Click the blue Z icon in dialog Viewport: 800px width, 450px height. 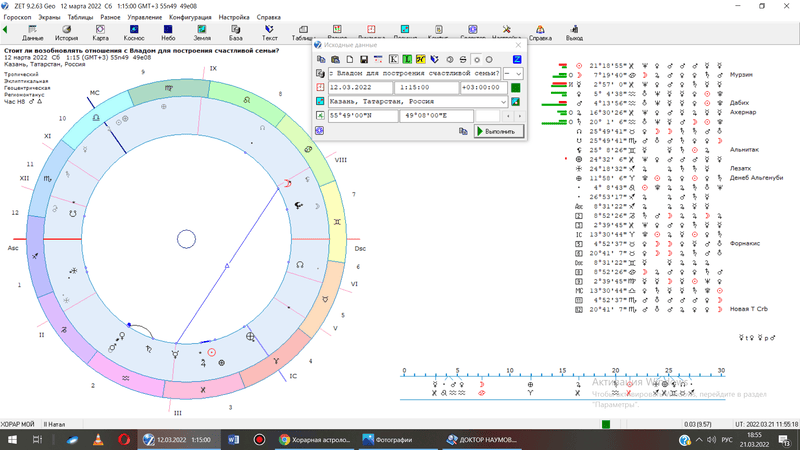(x=516, y=59)
